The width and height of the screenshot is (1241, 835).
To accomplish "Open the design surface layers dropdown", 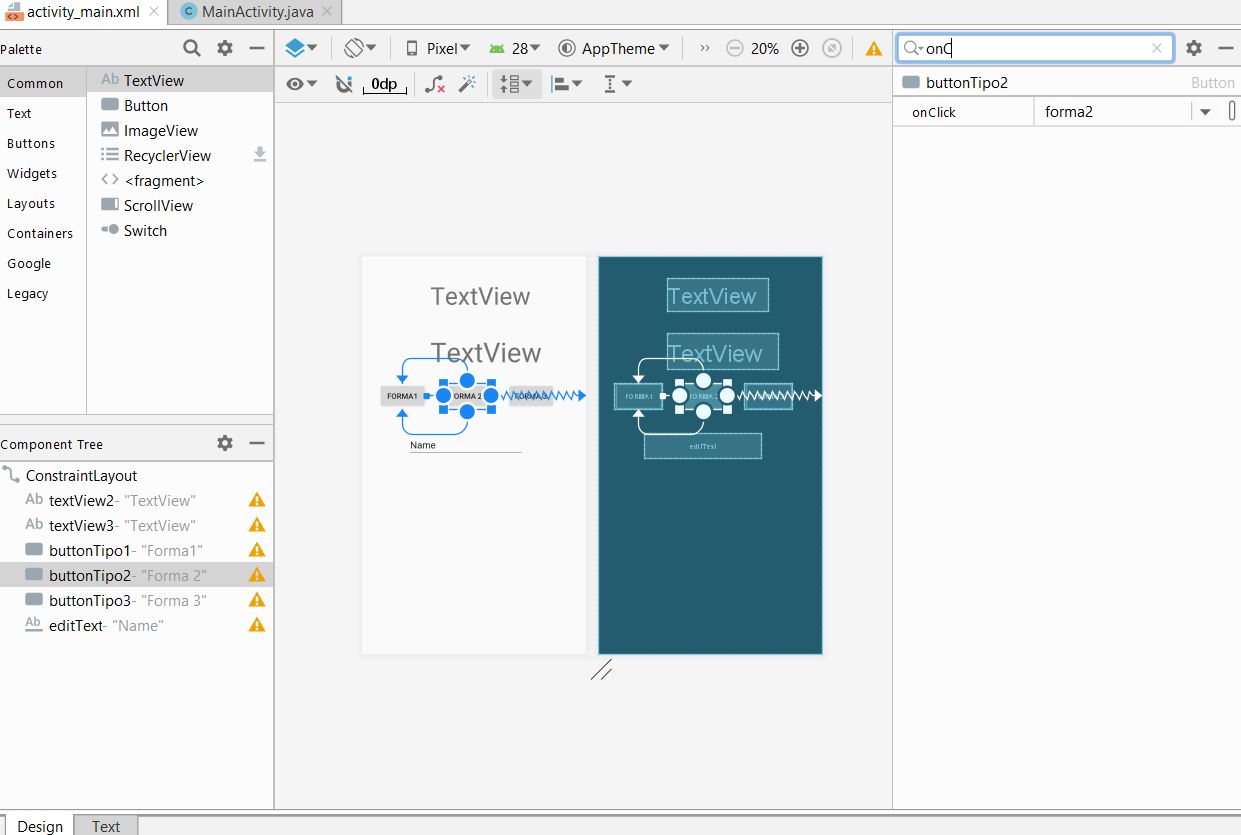I will coord(301,48).
